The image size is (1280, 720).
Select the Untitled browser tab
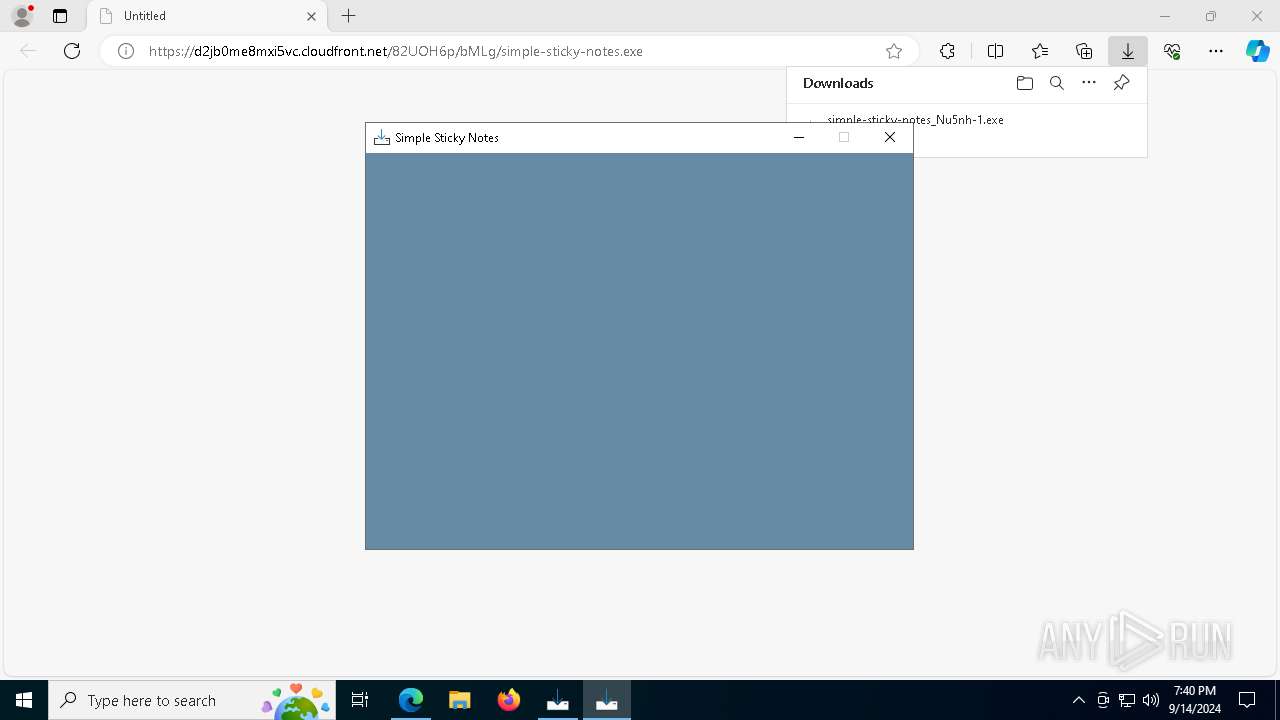pos(208,16)
